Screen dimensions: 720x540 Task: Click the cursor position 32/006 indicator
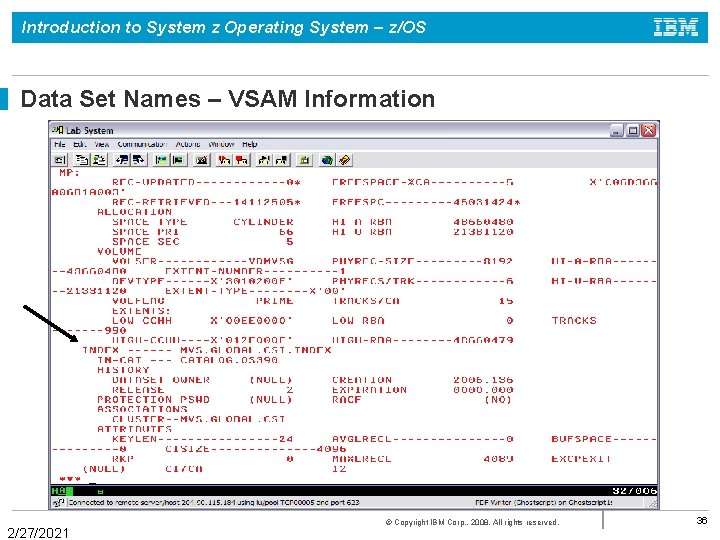(635, 490)
